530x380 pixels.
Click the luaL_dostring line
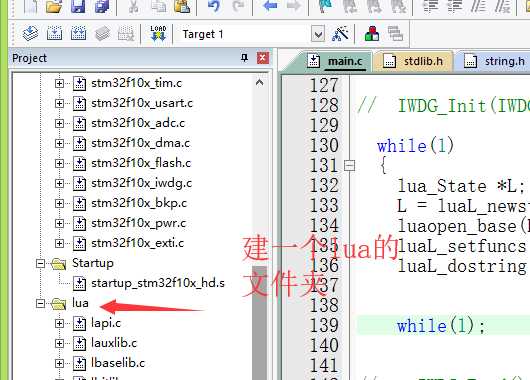[x=462, y=266]
